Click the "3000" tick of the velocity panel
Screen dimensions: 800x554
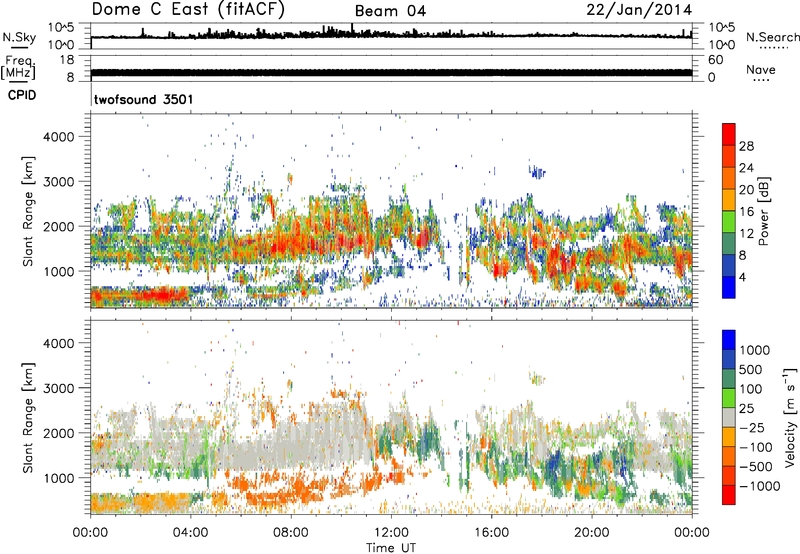pos(59,388)
